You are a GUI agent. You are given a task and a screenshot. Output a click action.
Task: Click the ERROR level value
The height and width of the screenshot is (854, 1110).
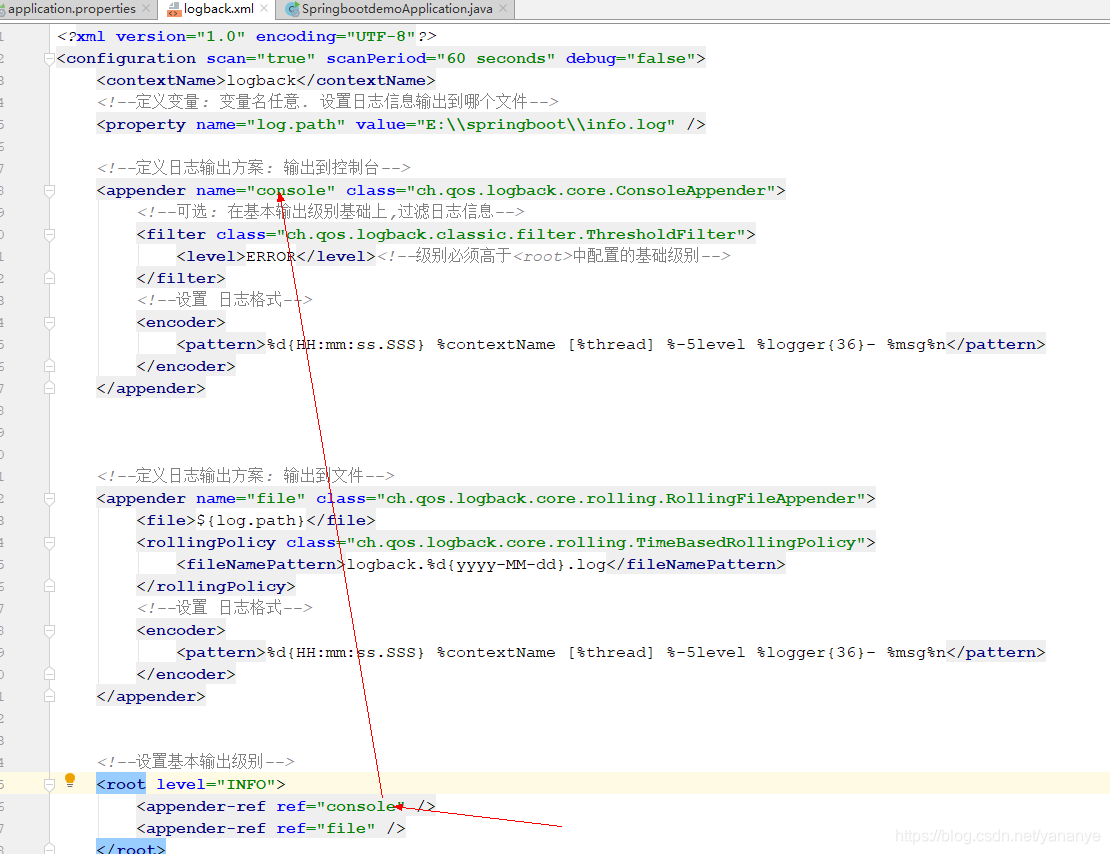pyautogui.click(x=271, y=256)
